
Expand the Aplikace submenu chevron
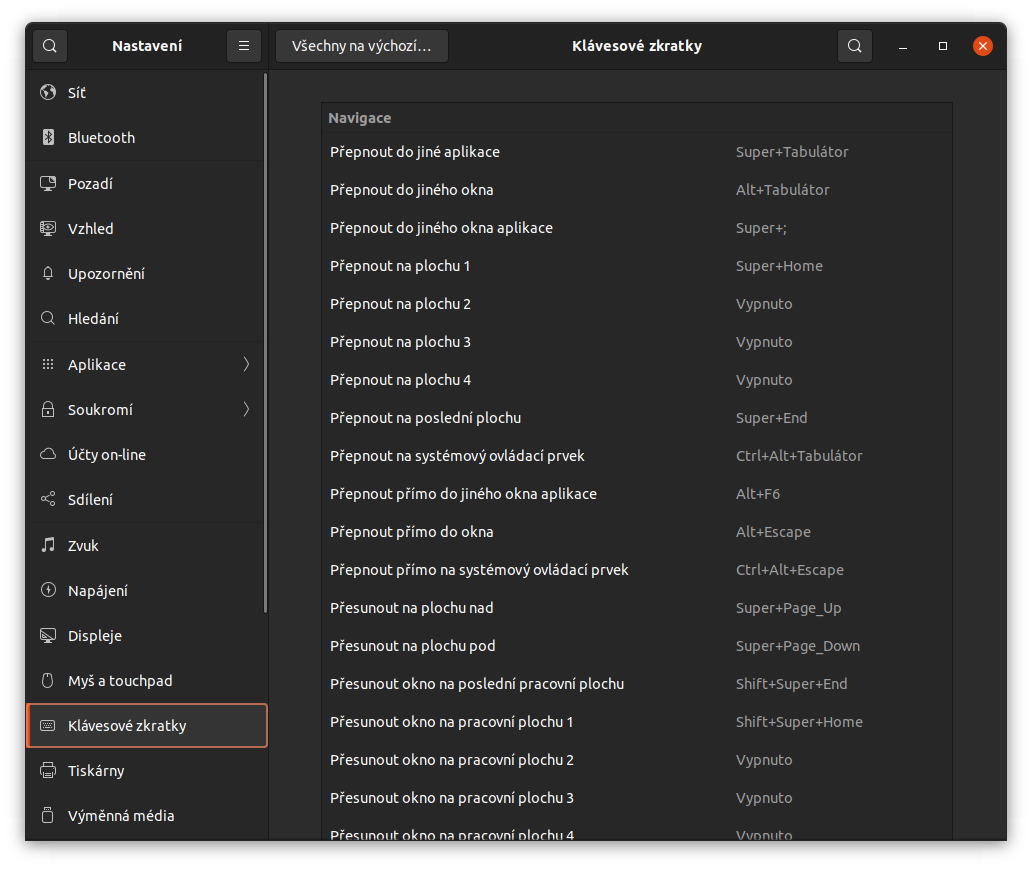point(246,365)
